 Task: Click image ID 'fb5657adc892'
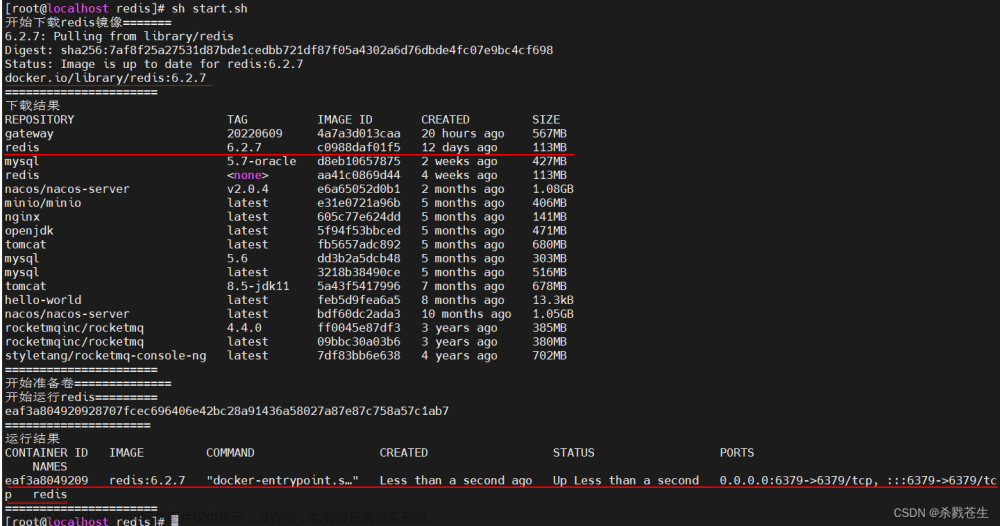tap(358, 244)
